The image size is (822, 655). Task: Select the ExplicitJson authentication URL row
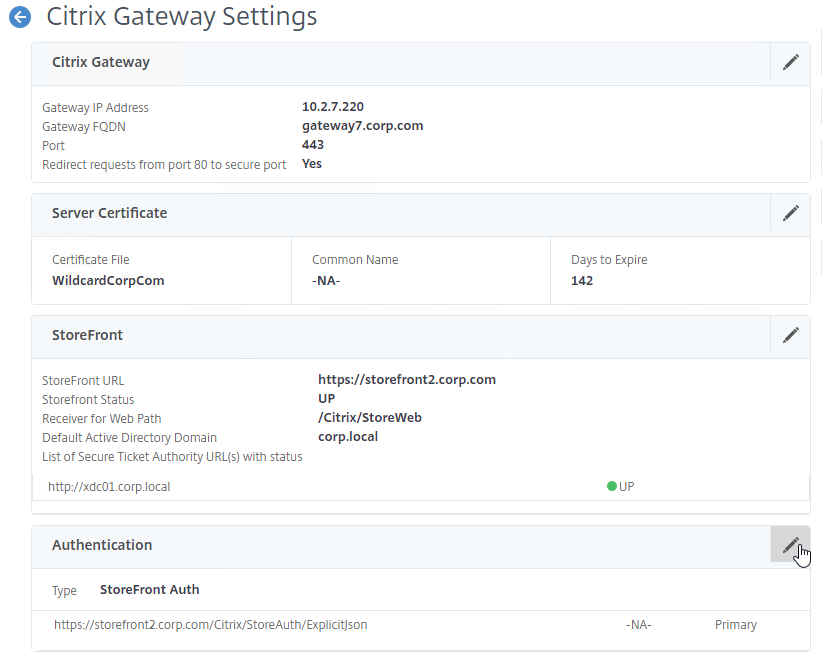(x=211, y=625)
